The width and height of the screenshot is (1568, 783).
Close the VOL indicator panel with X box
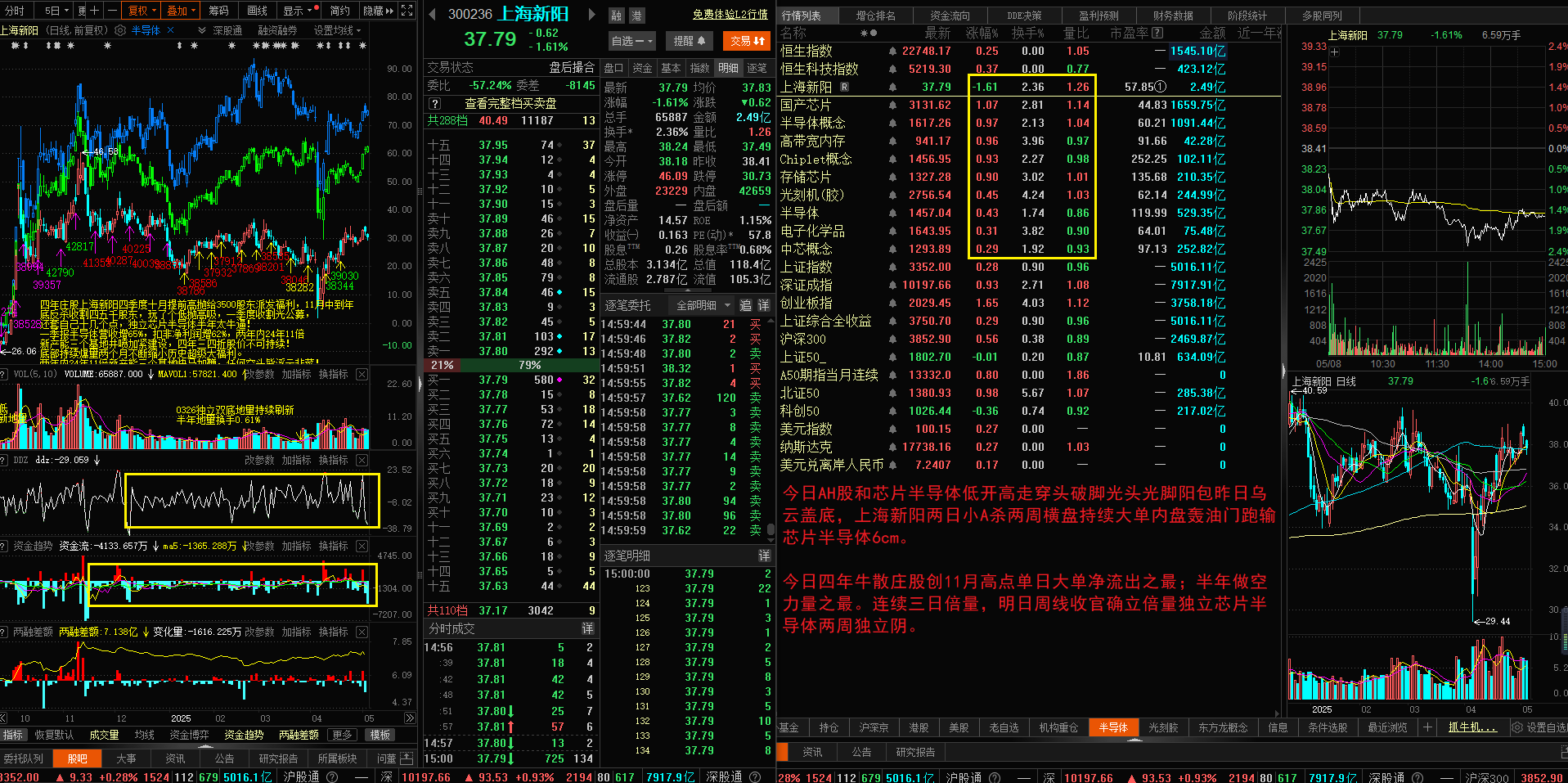[x=362, y=374]
